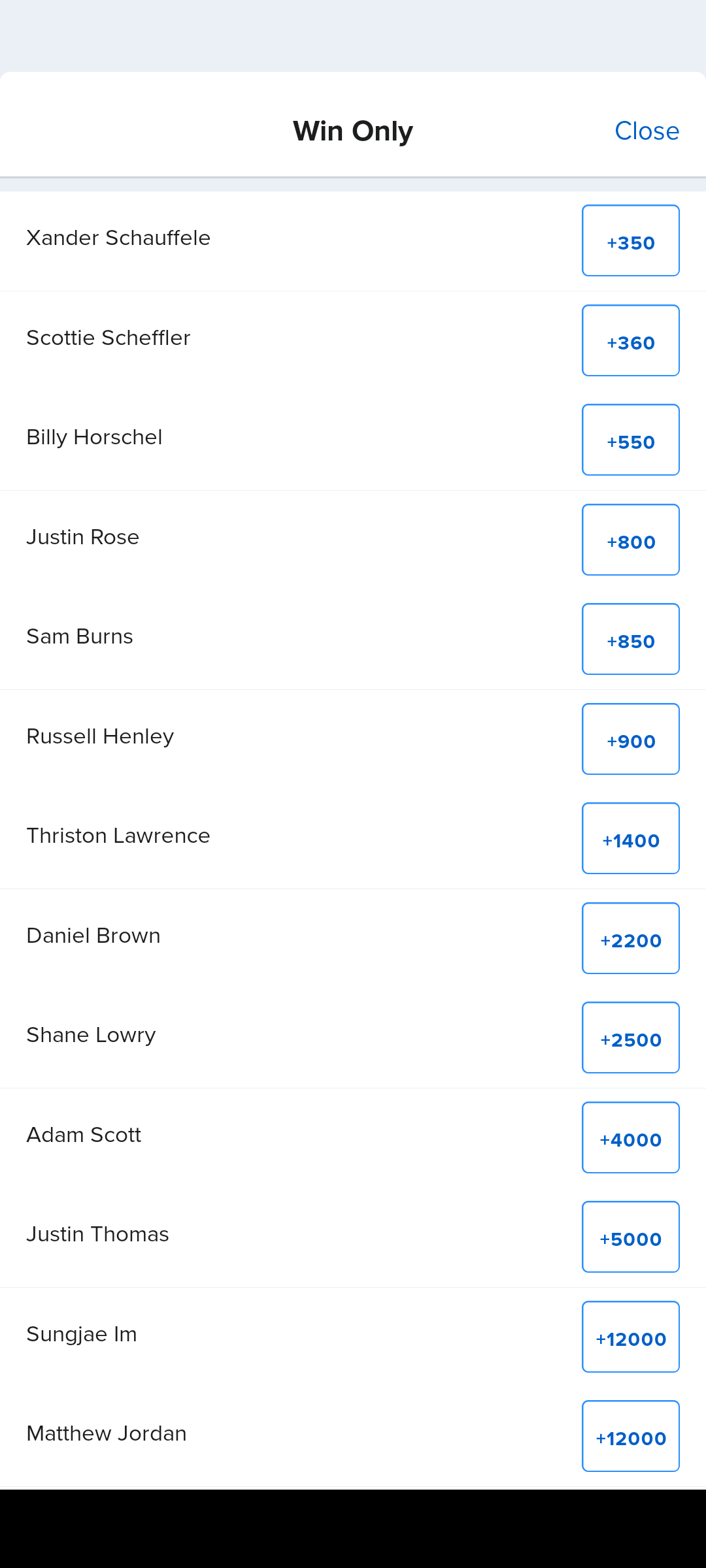This screenshot has width=706, height=1568.
Task: Select Sungjae Im +12000 odds
Action: pos(630,1337)
